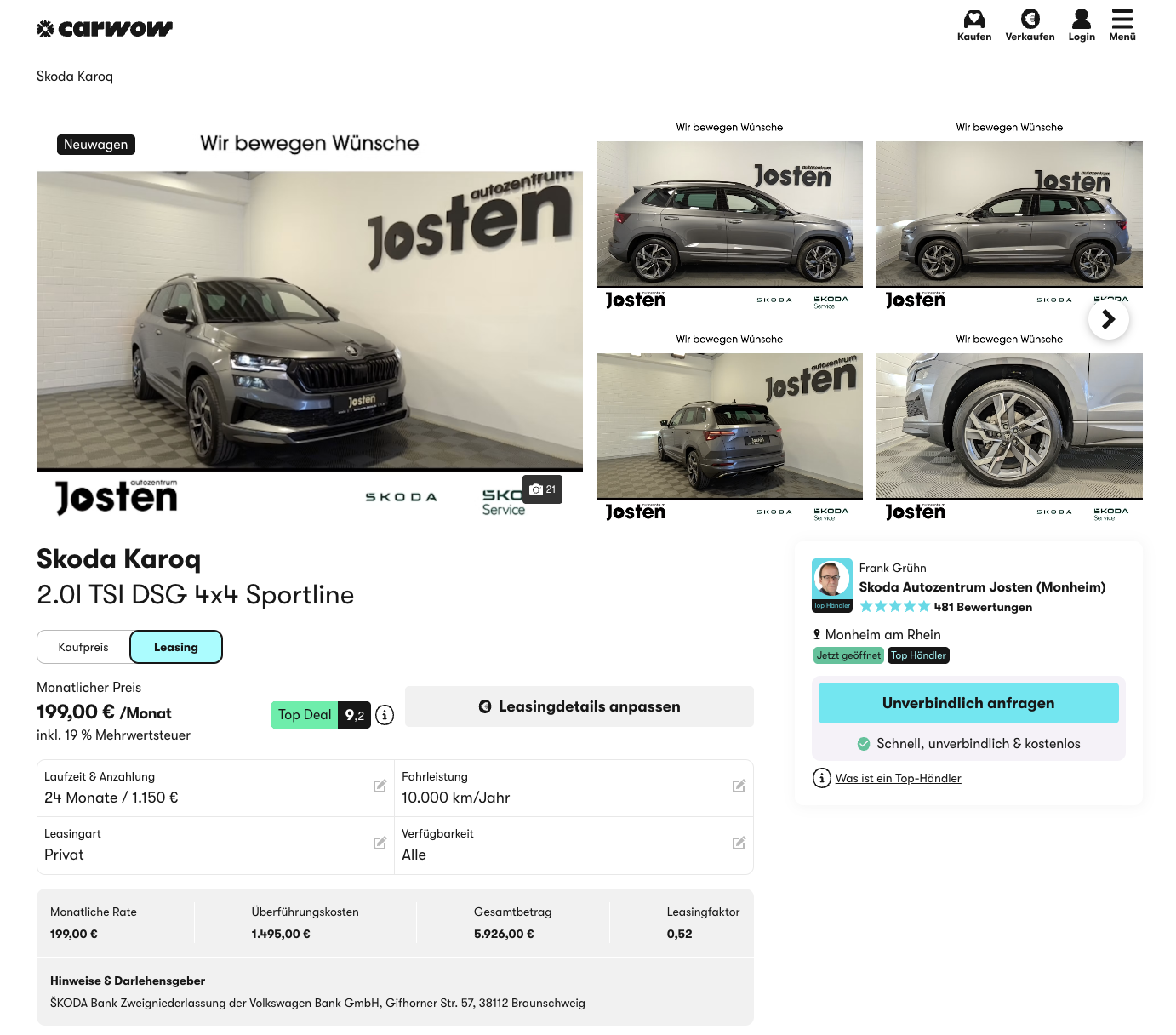Show next gallery images with arrow

[x=1108, y=319]
